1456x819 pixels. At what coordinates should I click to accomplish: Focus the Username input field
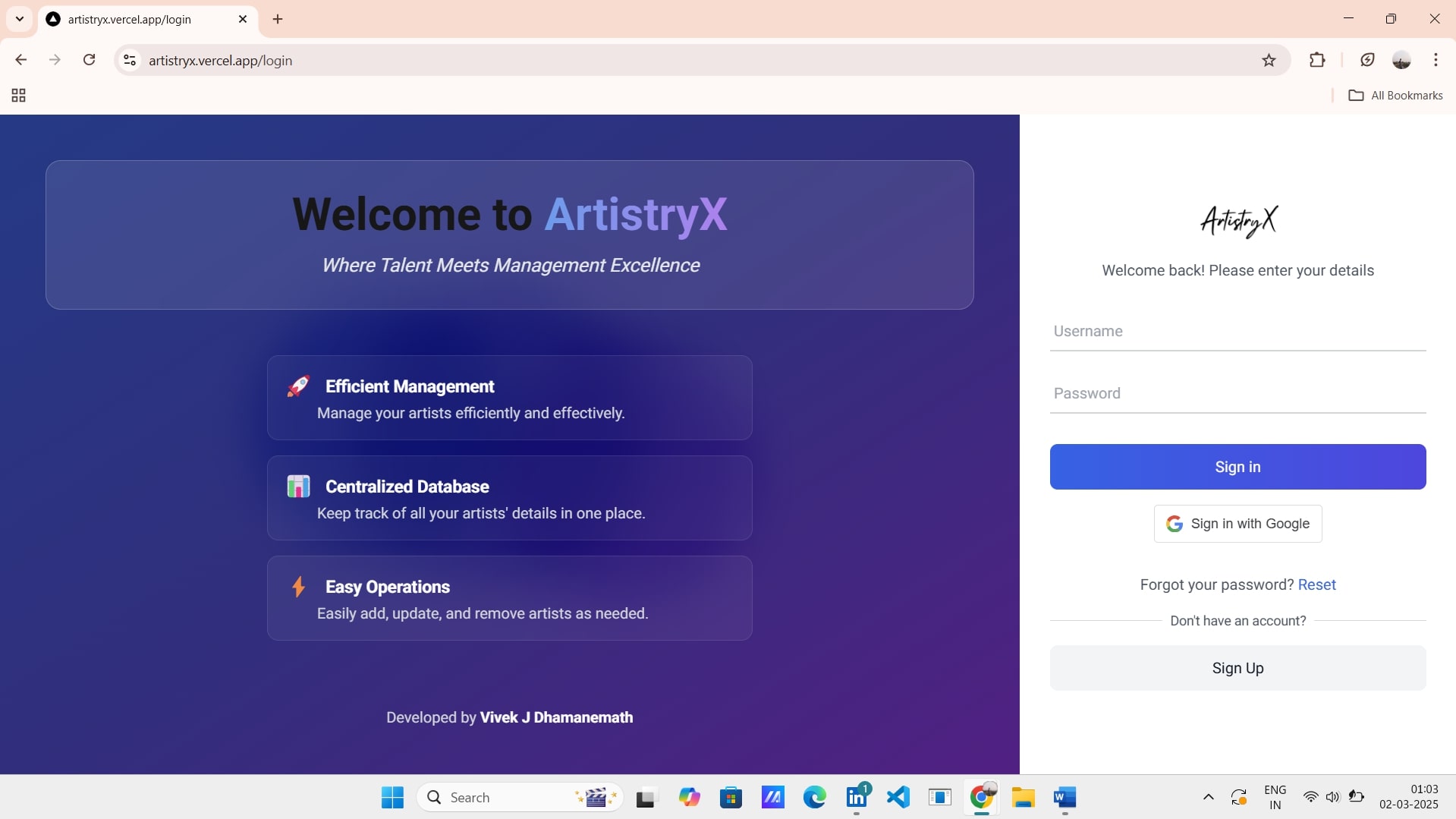pos(1237,332)
